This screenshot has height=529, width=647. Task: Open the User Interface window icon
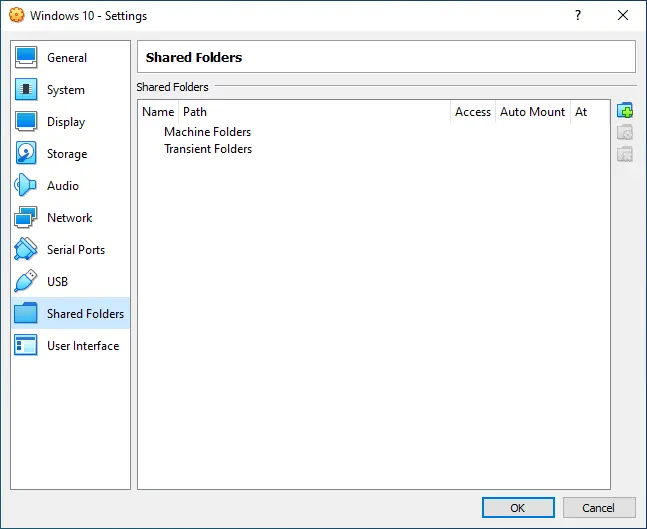(x=26, y=345)
